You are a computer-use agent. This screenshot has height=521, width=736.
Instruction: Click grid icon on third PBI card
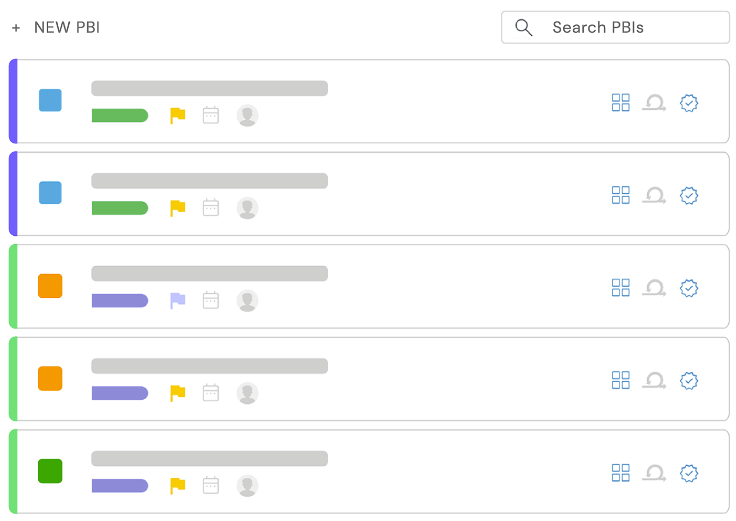click(x=621, y=287)
